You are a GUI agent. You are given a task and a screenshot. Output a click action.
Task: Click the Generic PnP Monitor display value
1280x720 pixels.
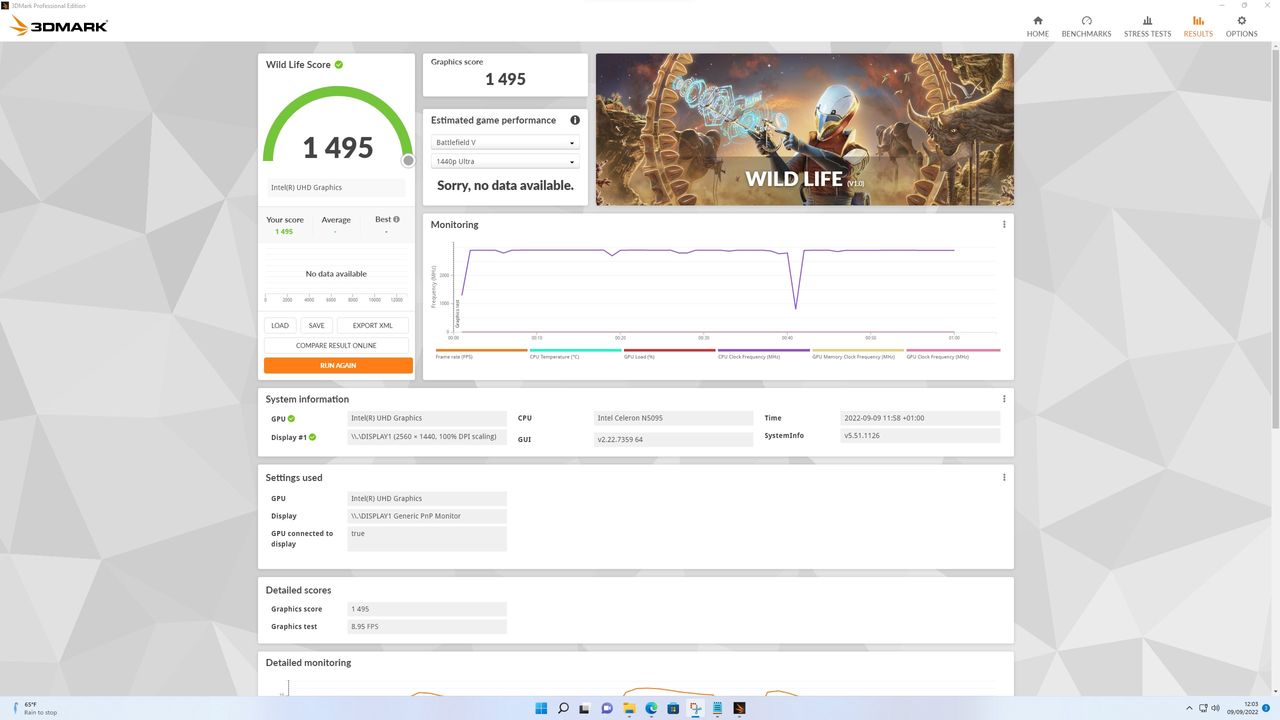tap(427, 516)
